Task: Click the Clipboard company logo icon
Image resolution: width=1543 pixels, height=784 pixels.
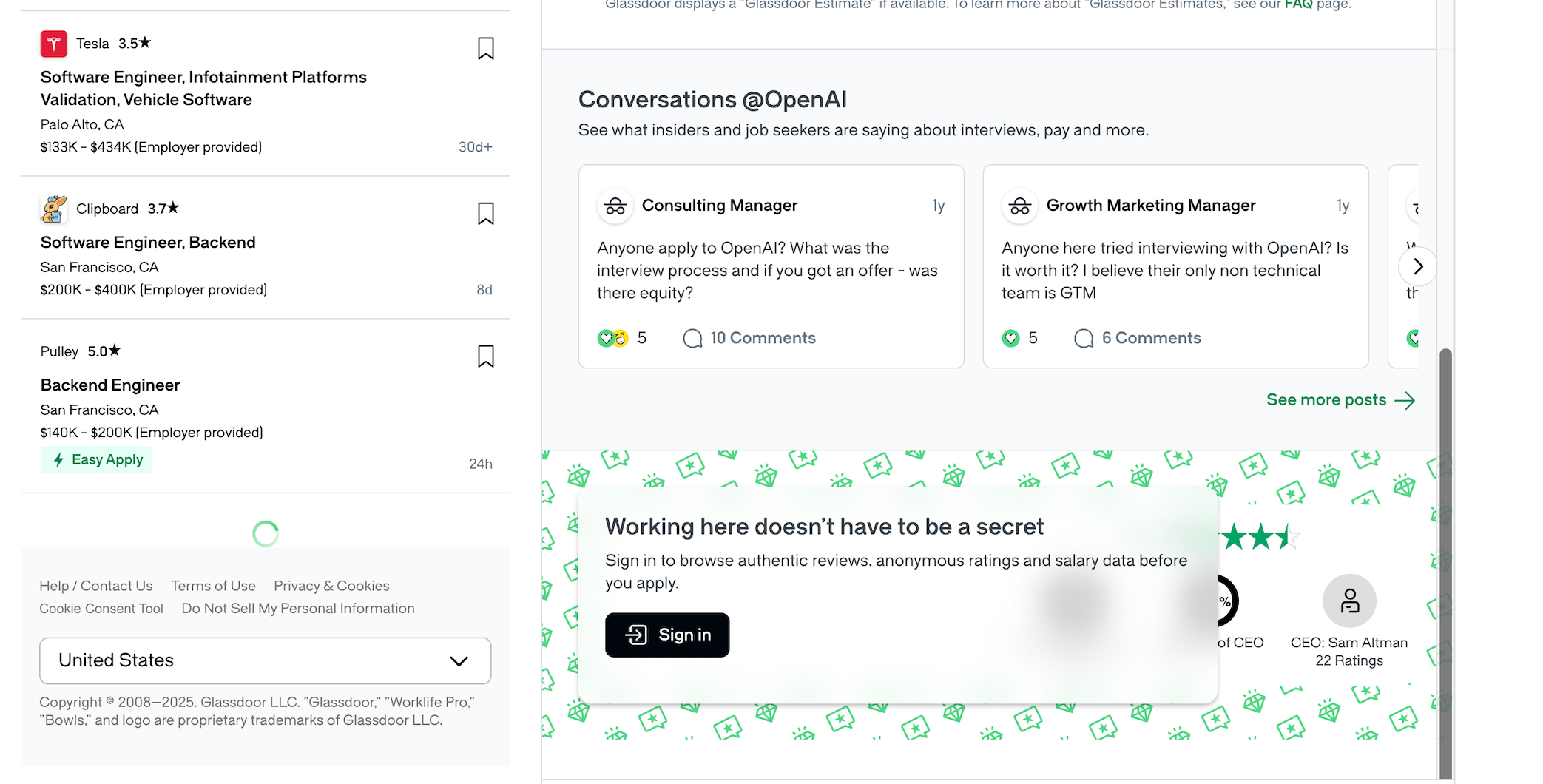Action: coord(54,209)
